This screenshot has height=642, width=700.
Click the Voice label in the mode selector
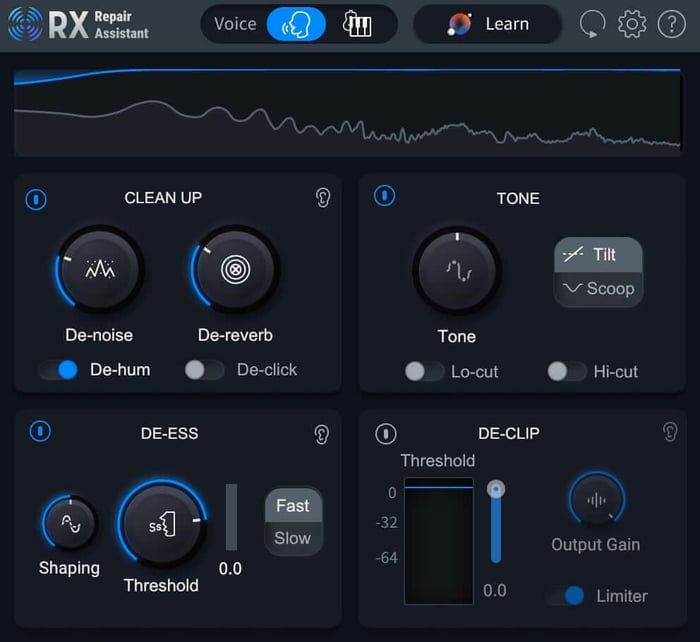[235, 24]
